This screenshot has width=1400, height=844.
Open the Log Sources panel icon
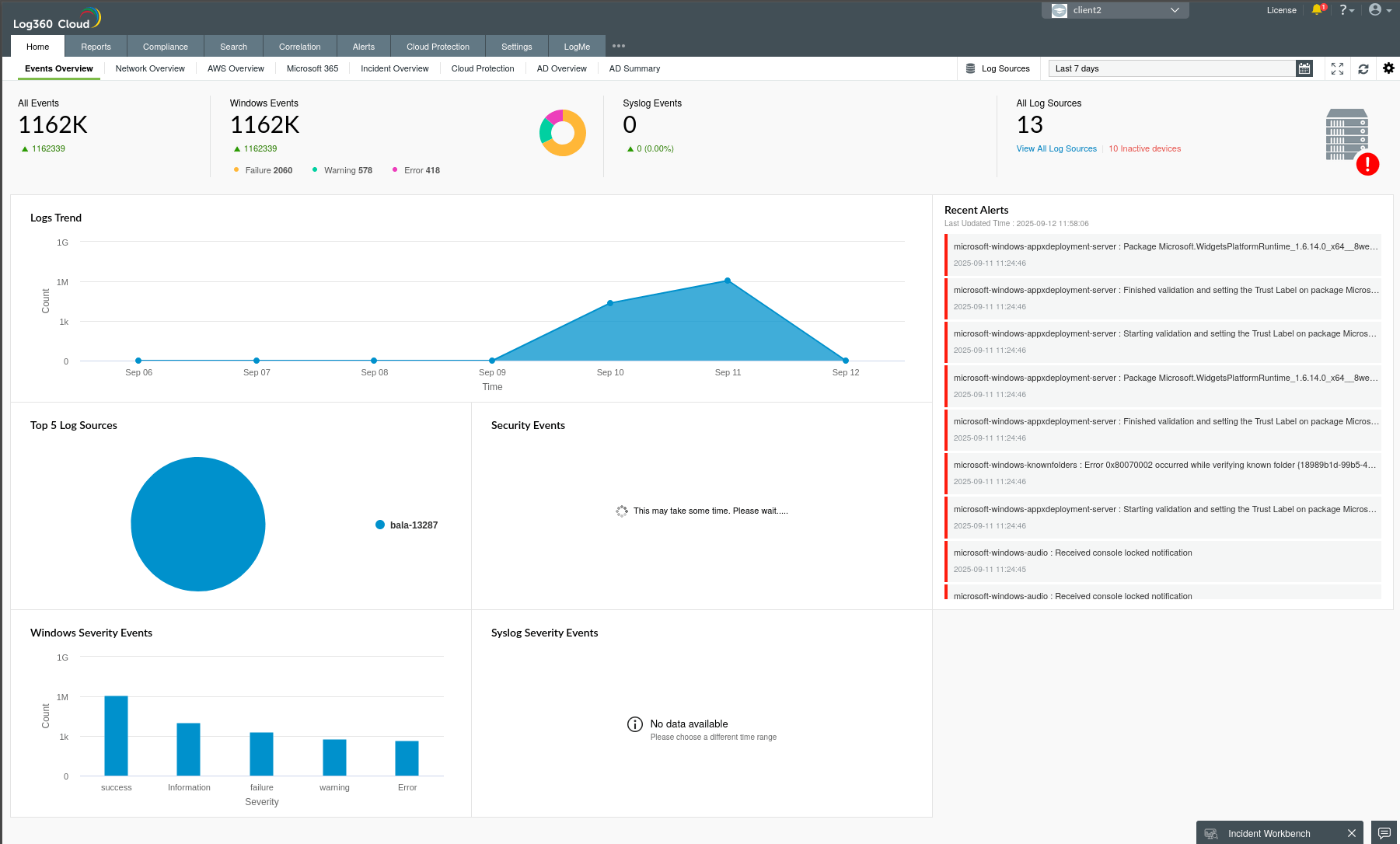point(969,68)
